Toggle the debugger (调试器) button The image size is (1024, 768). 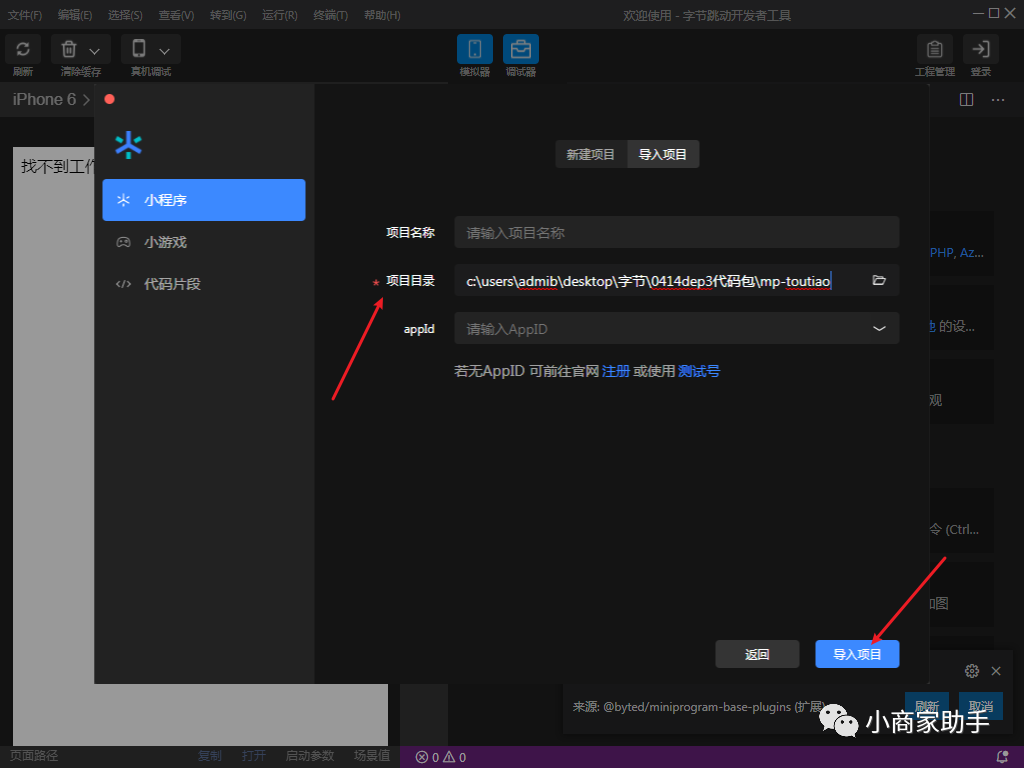coord(520,50)
